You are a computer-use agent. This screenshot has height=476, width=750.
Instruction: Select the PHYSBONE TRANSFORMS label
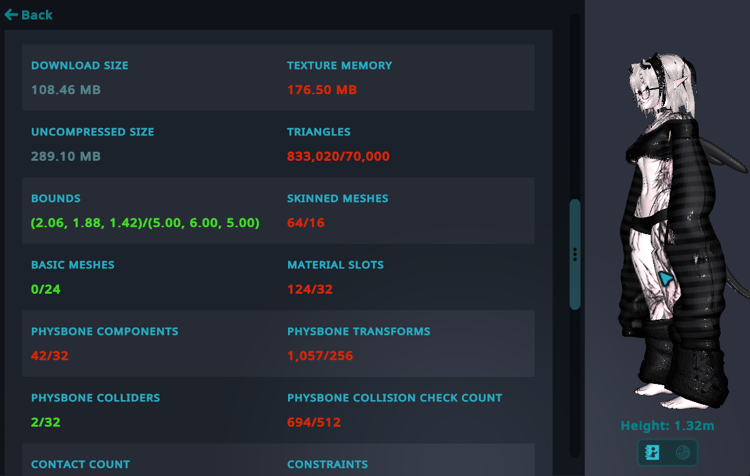pyautogui.click(x=359, y=332)
